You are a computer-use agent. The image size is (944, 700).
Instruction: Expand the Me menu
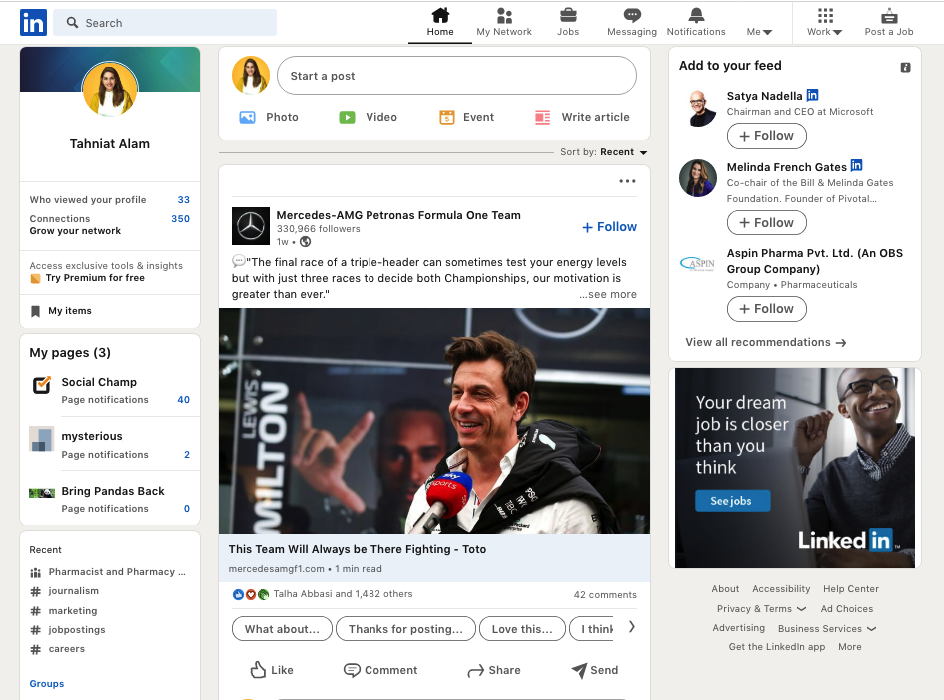[x=759, y=31]
